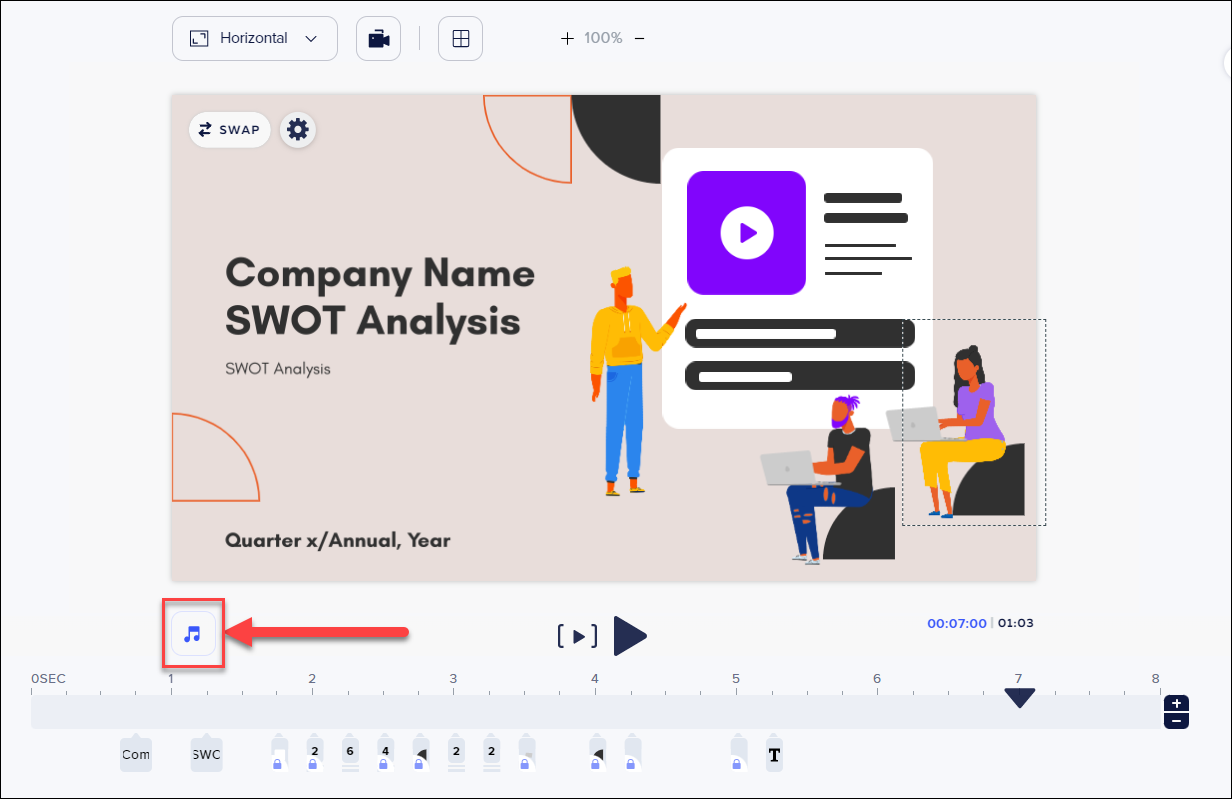Select the T text item on timeline
Viewport: 1232px width, 799px height.
pyautogui.click(x=774, y=755)
